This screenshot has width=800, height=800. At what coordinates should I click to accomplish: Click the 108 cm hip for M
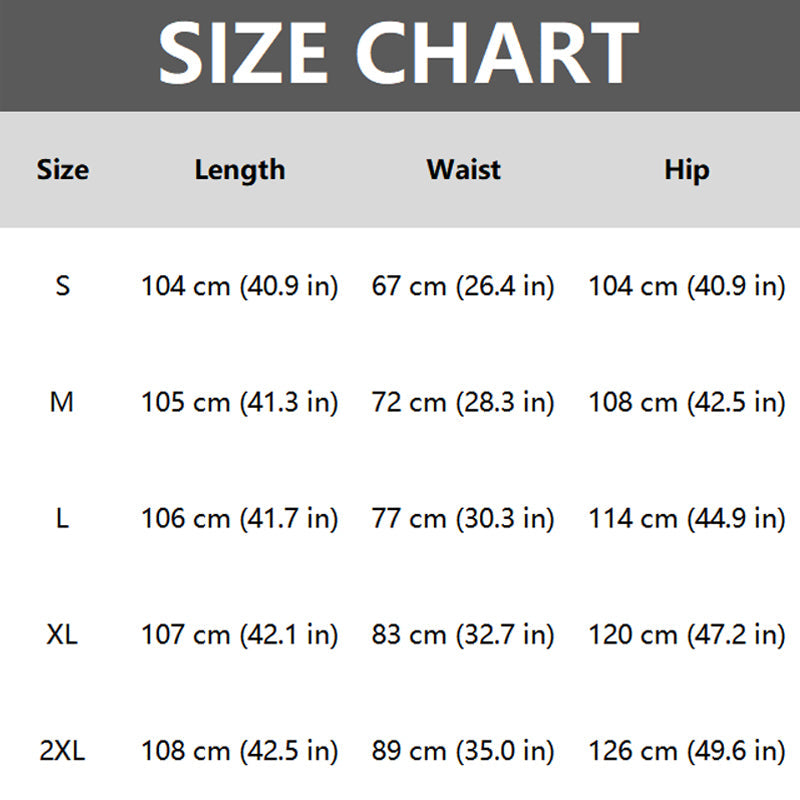pos(686,403)
